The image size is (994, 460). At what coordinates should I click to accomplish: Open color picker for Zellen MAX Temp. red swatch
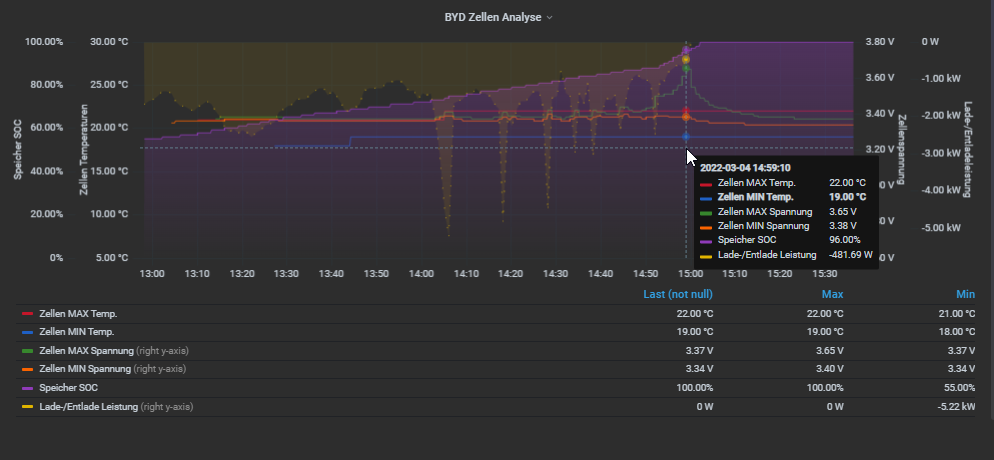[27, 314]
